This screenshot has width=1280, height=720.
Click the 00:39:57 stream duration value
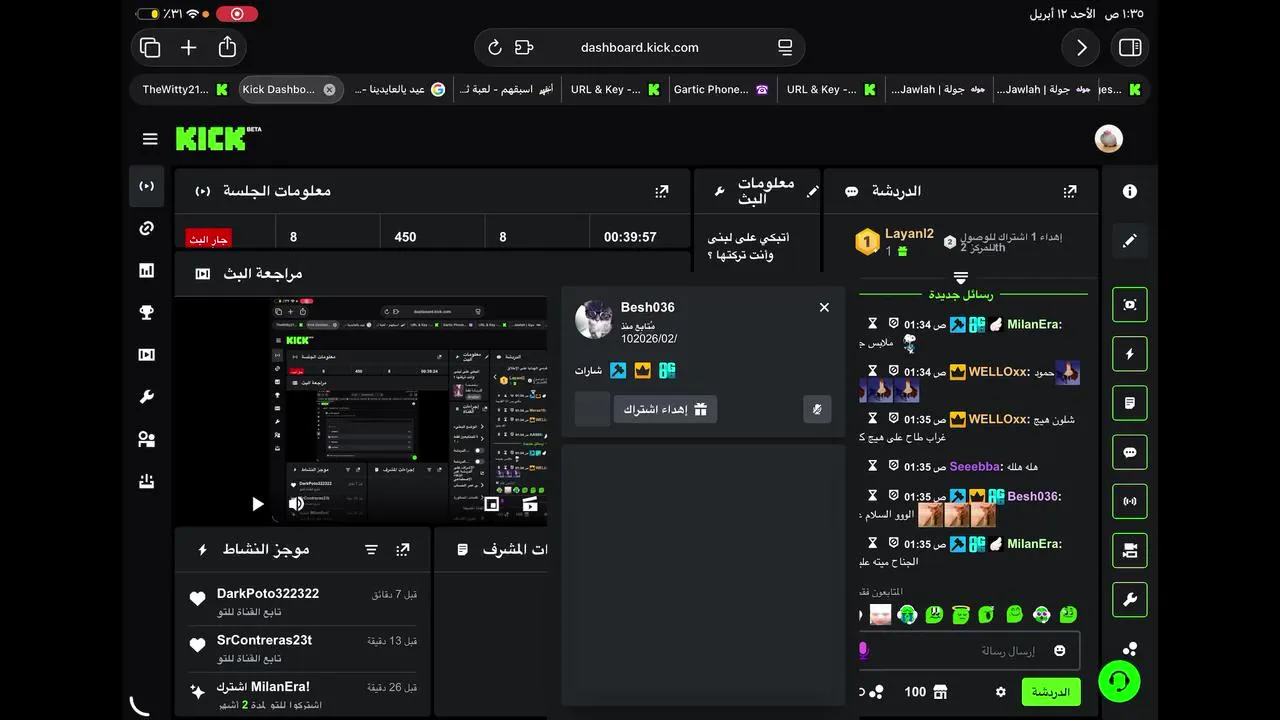point(630,237)
